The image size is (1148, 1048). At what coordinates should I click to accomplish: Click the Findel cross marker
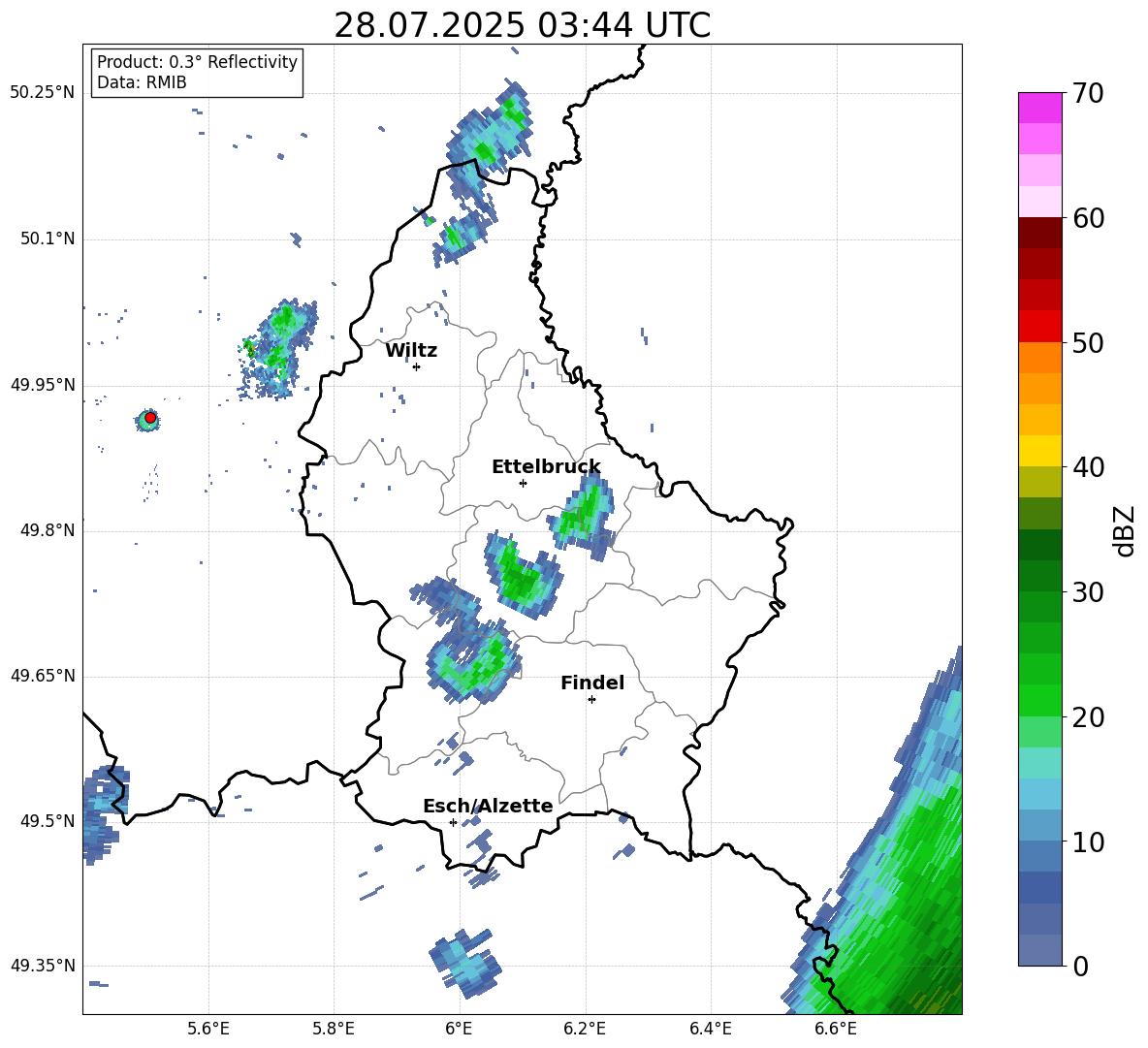591,700
